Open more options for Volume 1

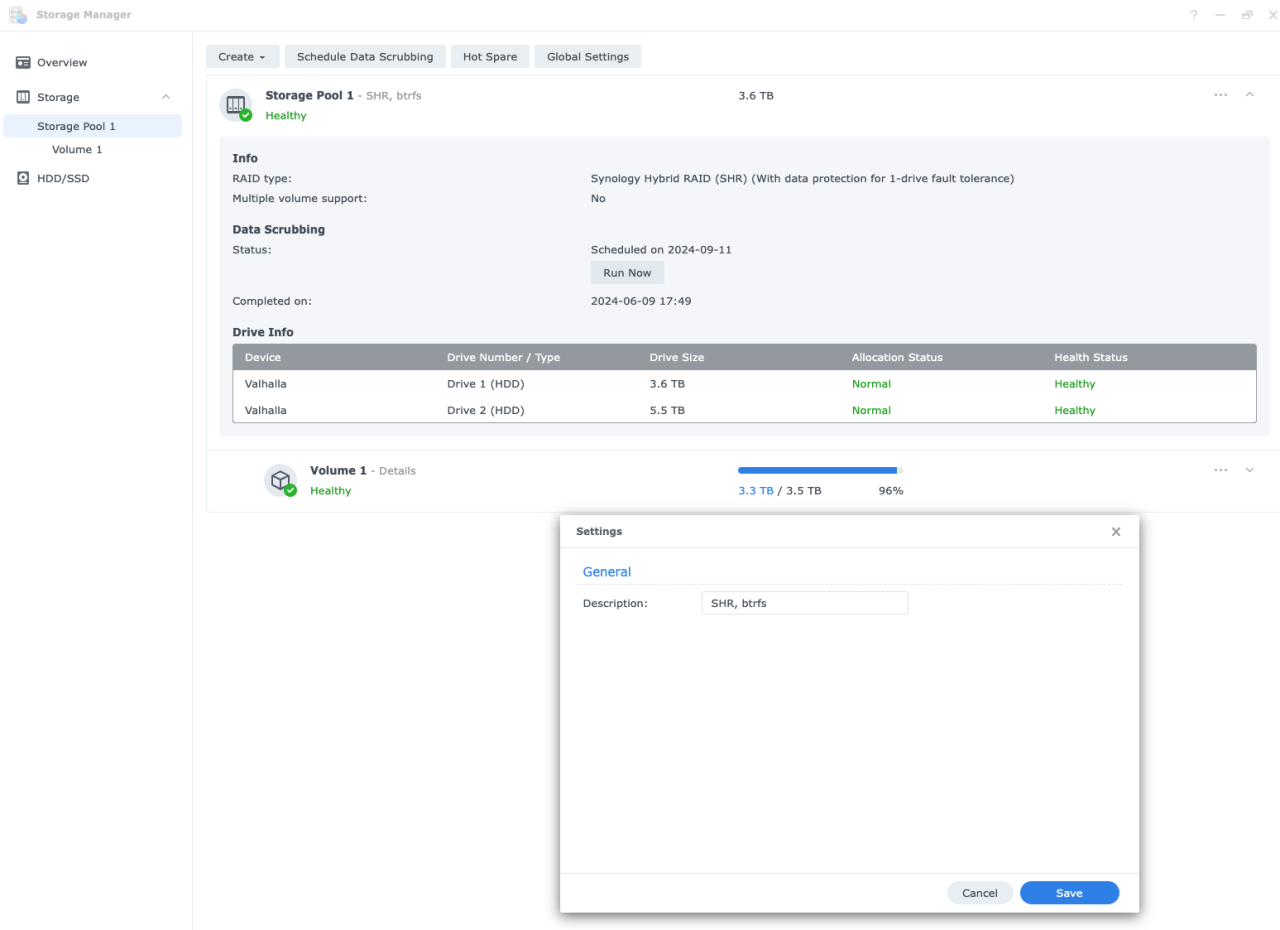(x=1220, y=470)
